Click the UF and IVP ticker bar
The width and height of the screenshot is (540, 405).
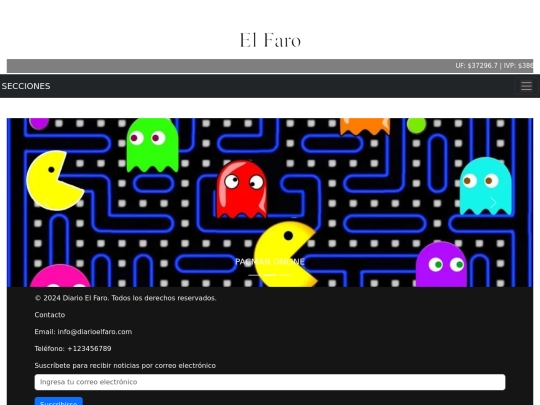pyautogui.click(x=270, y=66)
